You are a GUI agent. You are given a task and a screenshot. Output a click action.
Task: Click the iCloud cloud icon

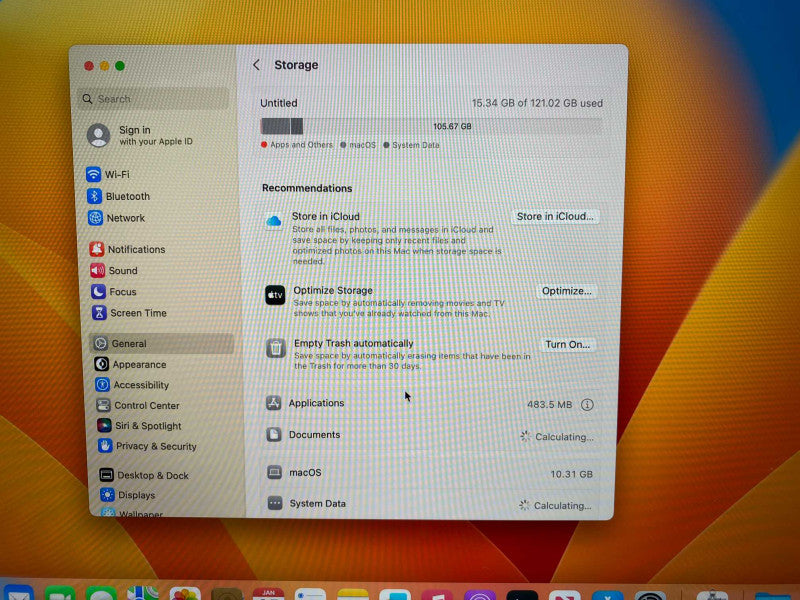[274, 221]
